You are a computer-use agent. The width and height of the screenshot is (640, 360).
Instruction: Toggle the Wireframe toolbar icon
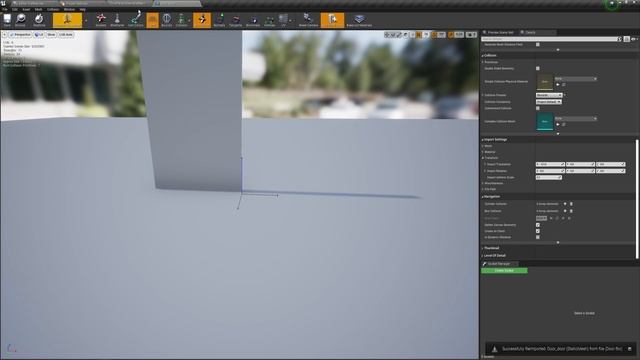pos(117,20)
